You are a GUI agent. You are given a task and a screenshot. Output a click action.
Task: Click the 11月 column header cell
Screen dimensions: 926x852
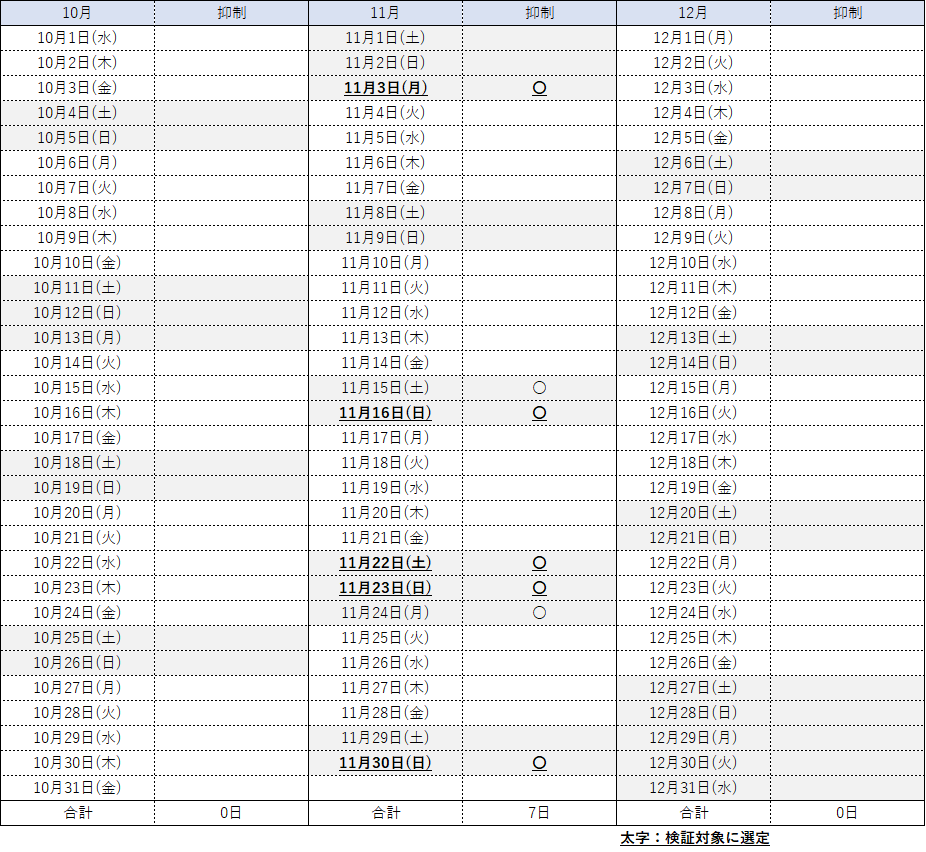[x=385, y=13]
